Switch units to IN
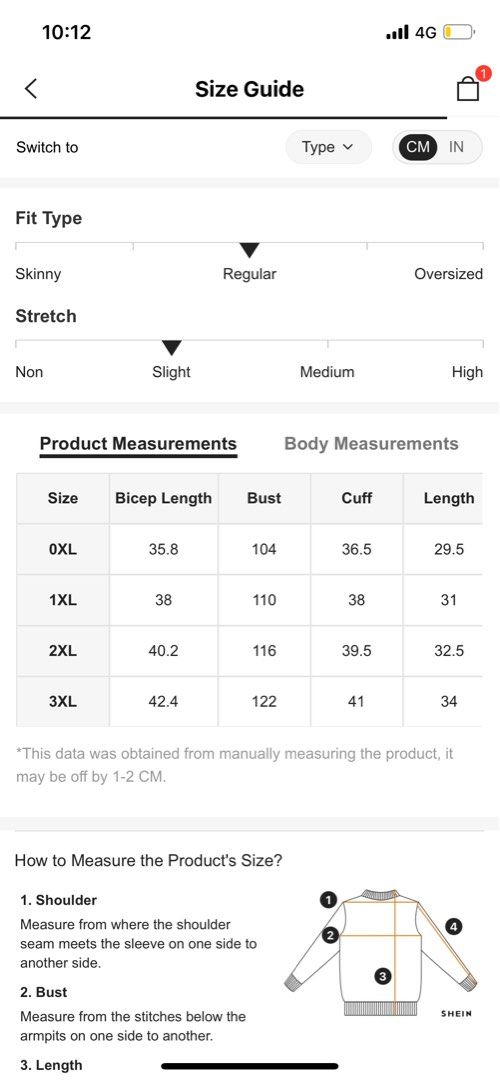500x1080 pixels. (457, 147)
